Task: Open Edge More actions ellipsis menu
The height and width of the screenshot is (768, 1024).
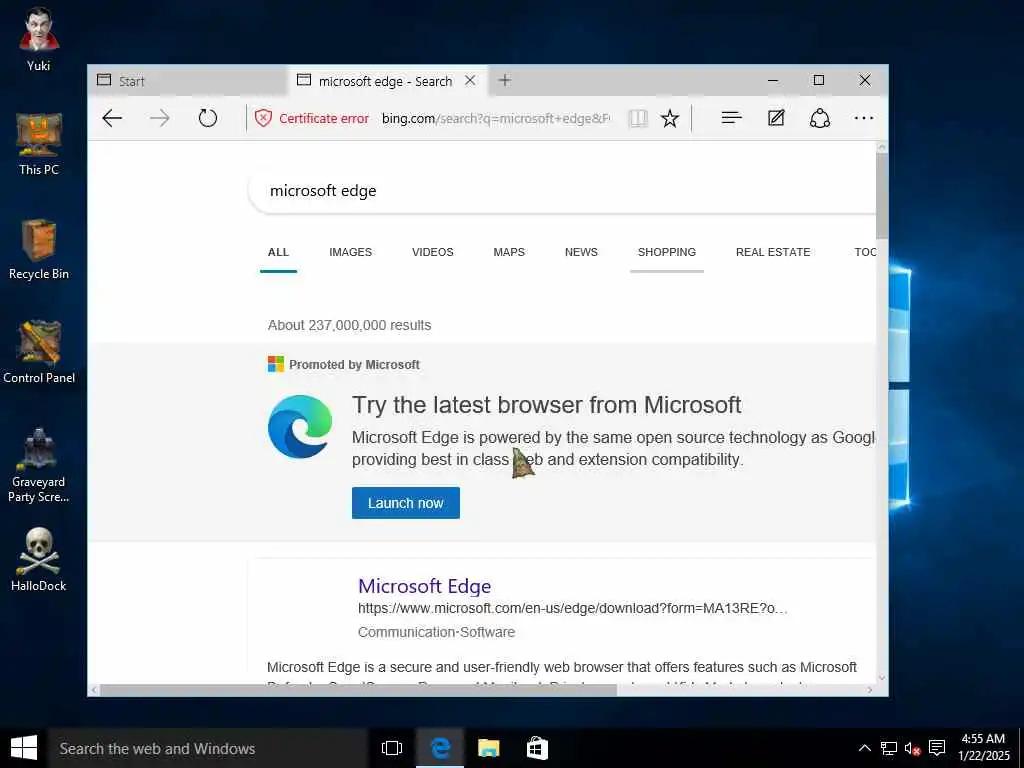Action: [x=863, y=118]
